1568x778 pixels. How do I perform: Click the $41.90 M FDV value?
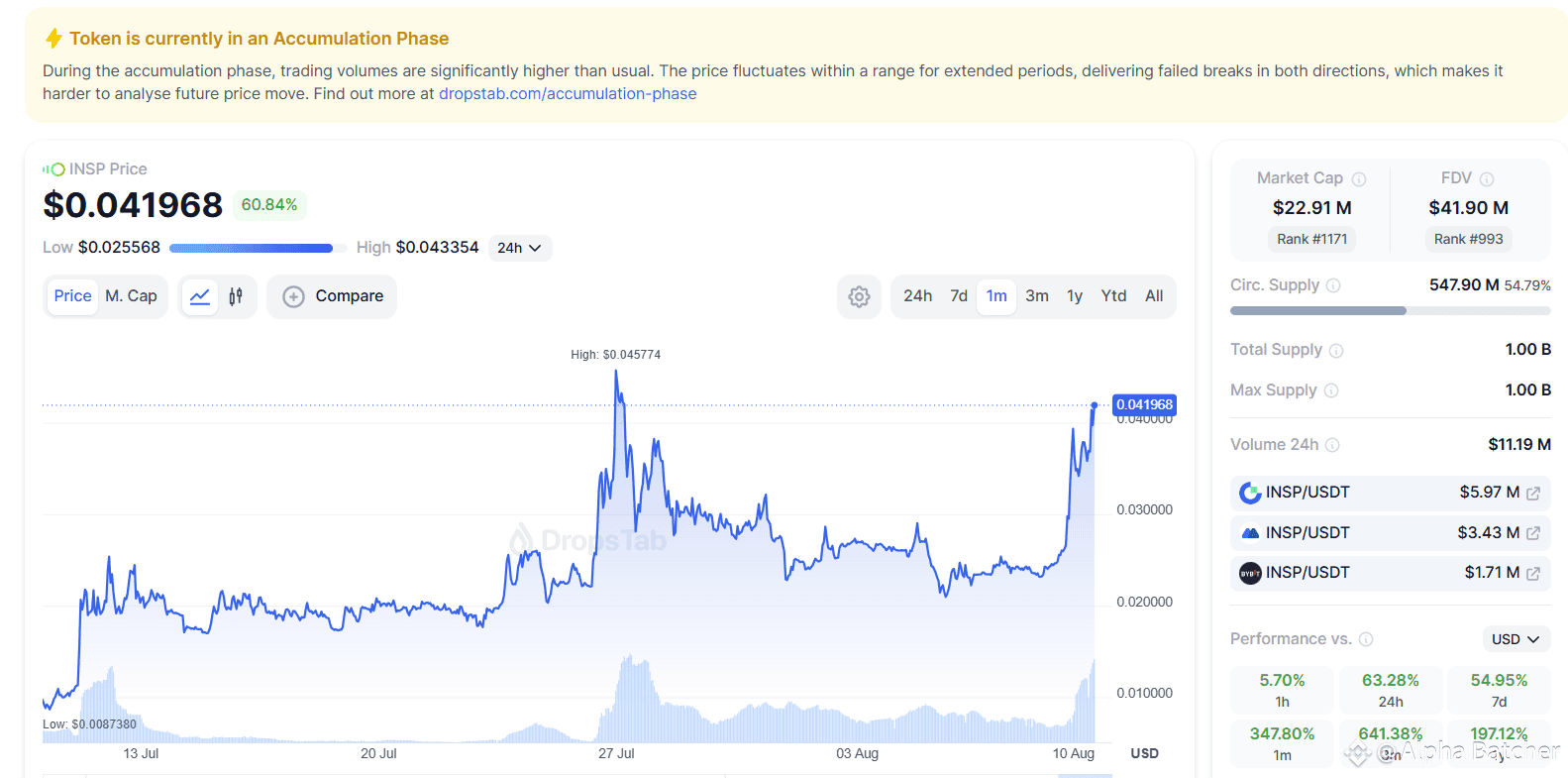(1468, 208)
